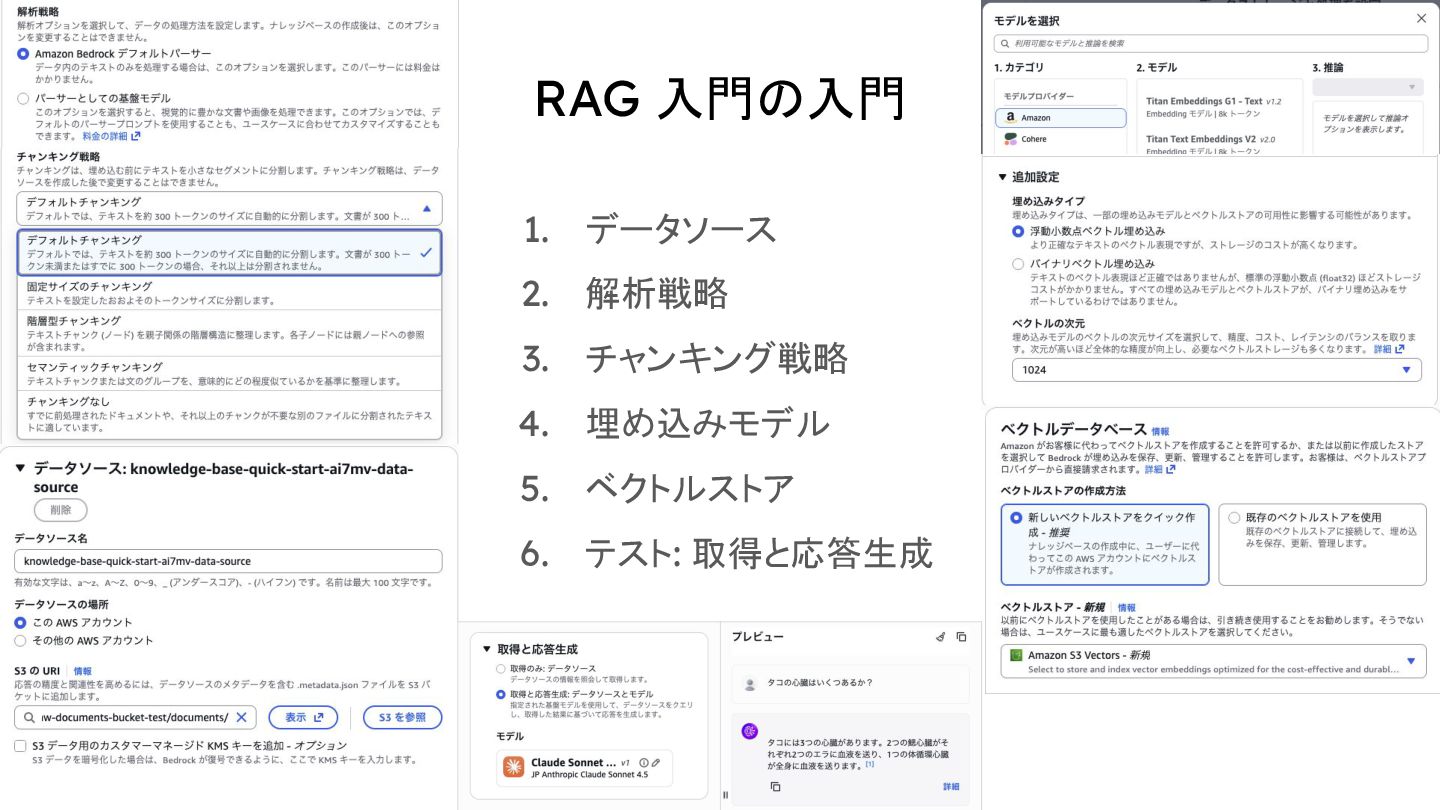Click the S3 URI documents path field

click(x=135, y=717)
